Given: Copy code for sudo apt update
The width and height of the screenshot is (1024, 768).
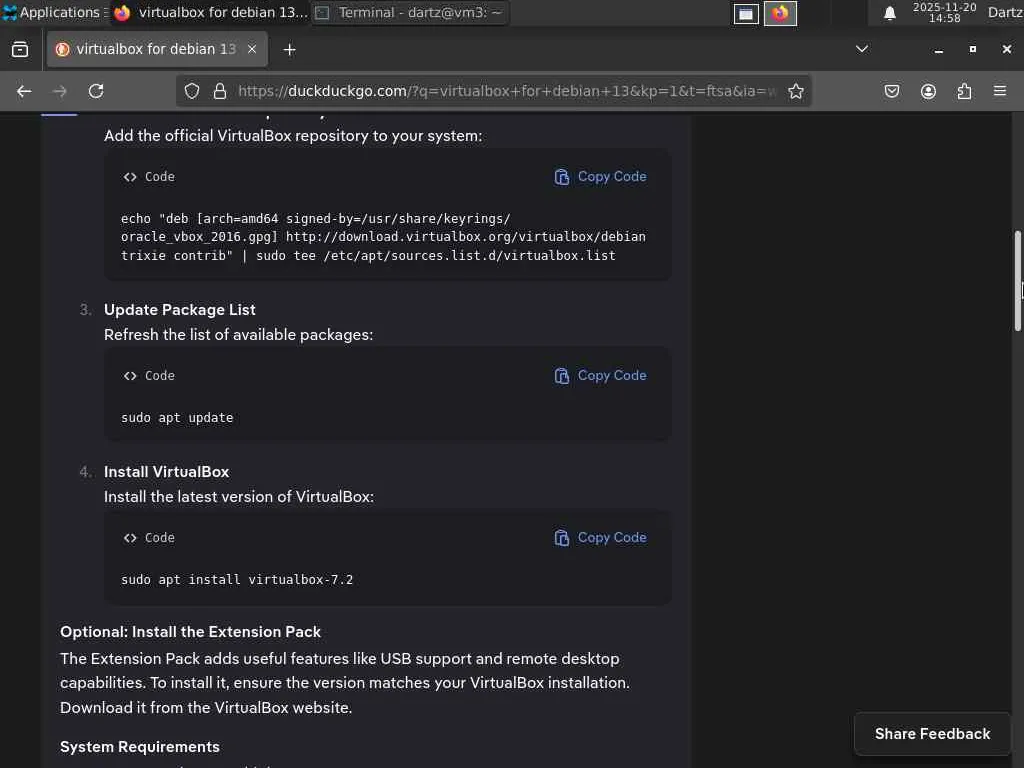Looking at the screenshot, I should (601, 376).
